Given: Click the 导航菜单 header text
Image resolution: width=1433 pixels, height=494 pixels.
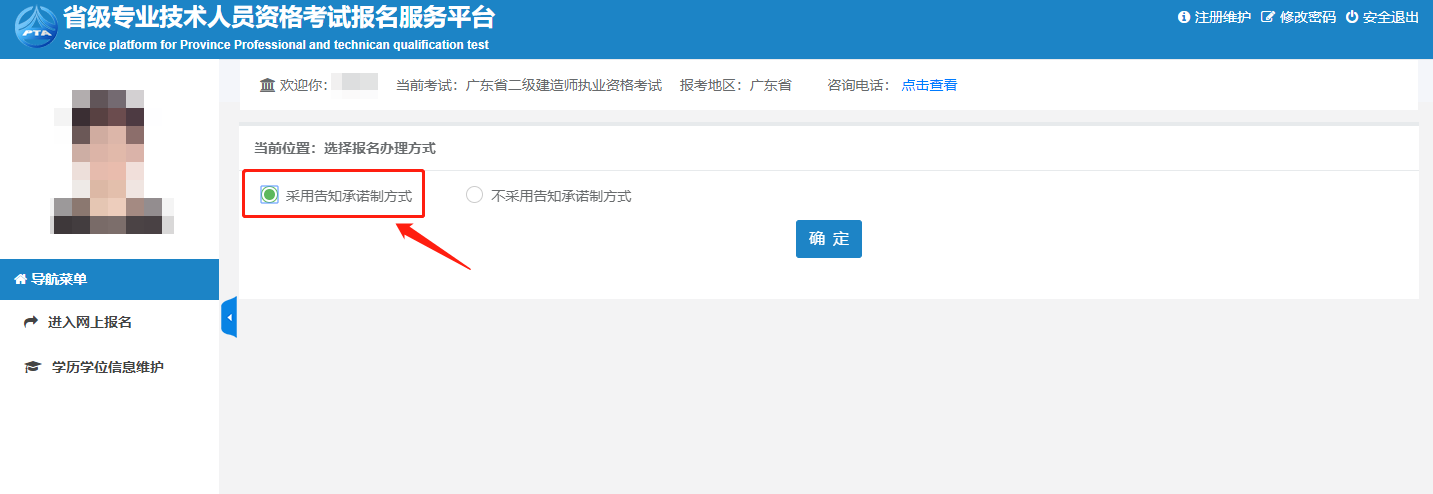Looking at the screenshot, I should point(59,280).
